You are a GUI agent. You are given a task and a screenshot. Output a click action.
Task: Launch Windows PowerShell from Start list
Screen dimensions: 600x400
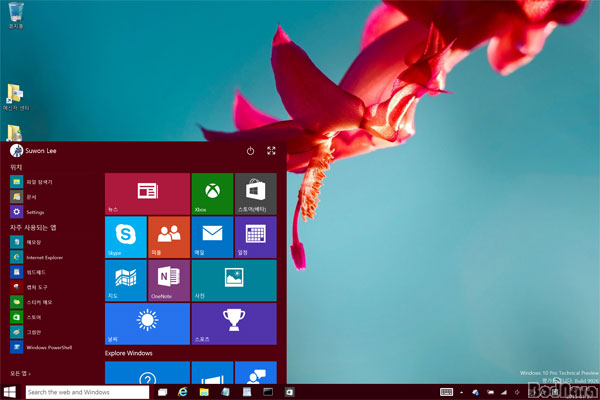(x=41, y=347)
